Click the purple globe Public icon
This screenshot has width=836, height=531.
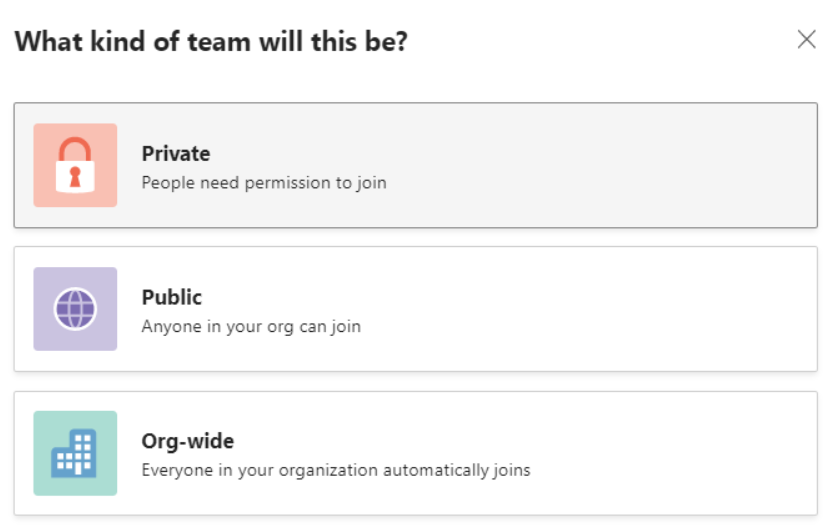[75, 309]
